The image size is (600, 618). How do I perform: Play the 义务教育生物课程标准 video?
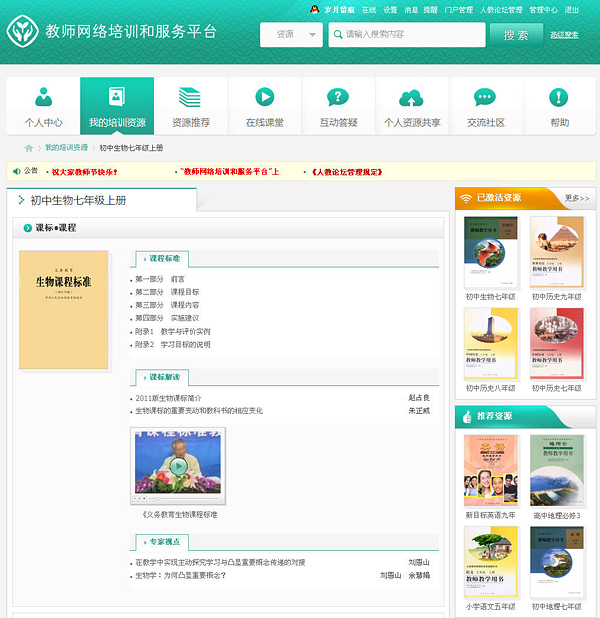click(178, 465)
